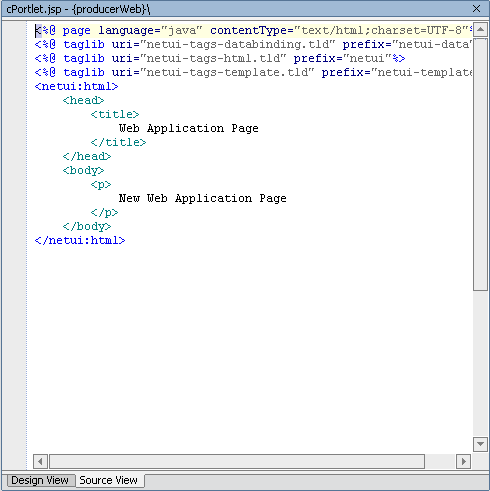Close the cPortlet.jsp editor window
The image size is (490, 491).
coord(476,9)
